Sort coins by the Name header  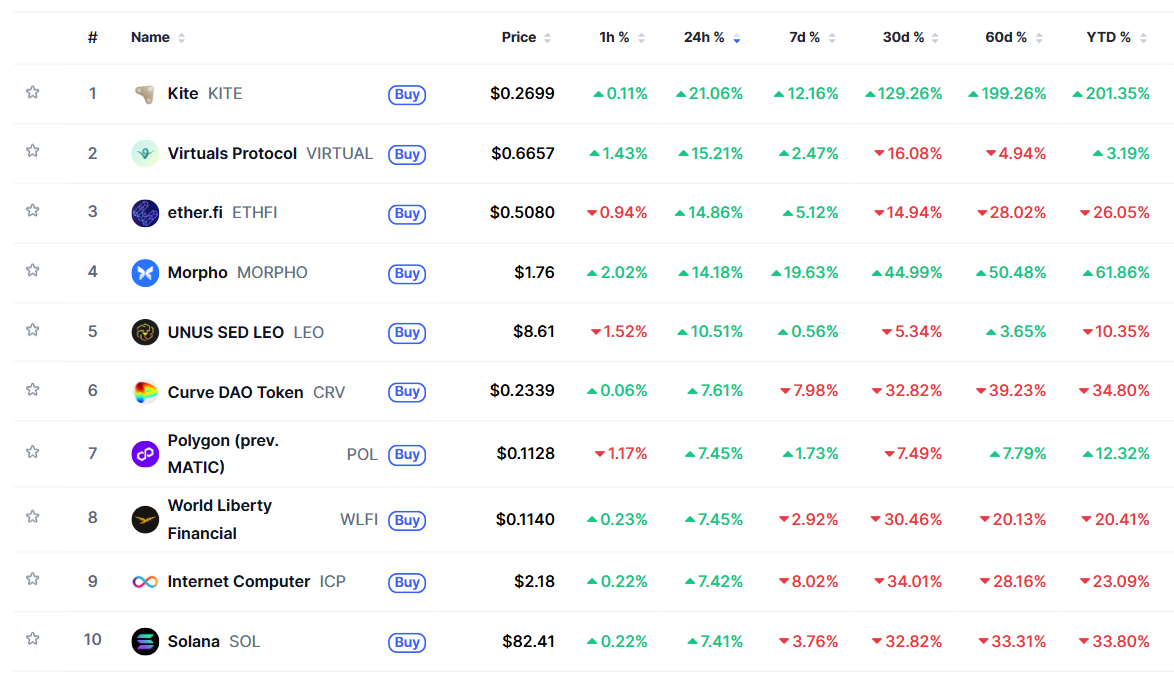click(151, 38)
